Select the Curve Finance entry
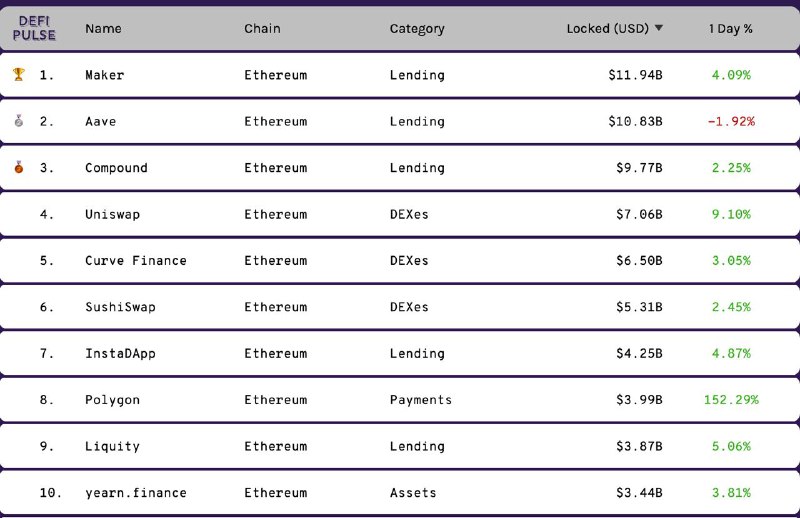800x518 pixels. tap(136, 261)
